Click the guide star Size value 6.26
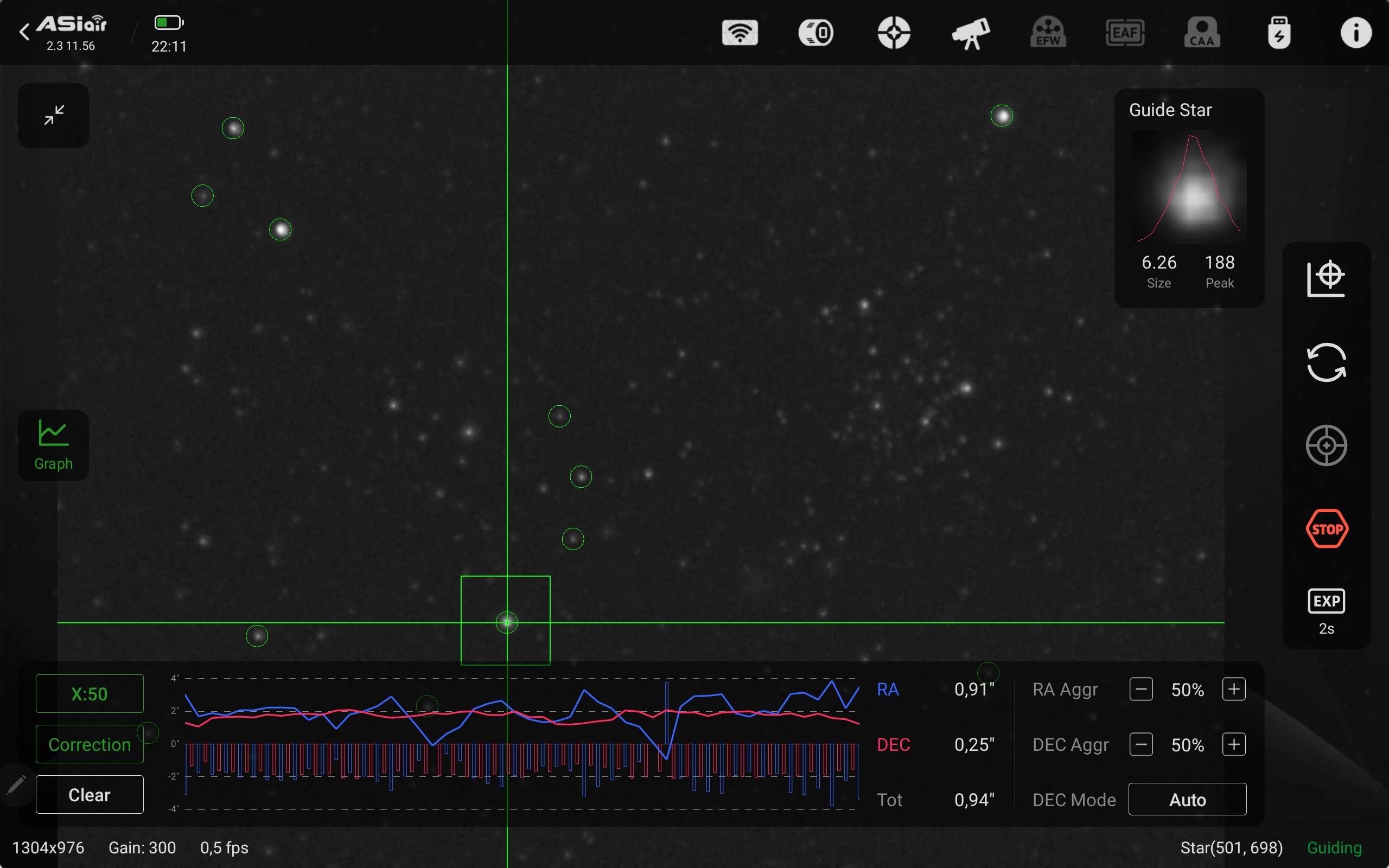Image resolution: width=1389 pixels, height=868 pixels. pyautogui.click(x=1159, y=263)
